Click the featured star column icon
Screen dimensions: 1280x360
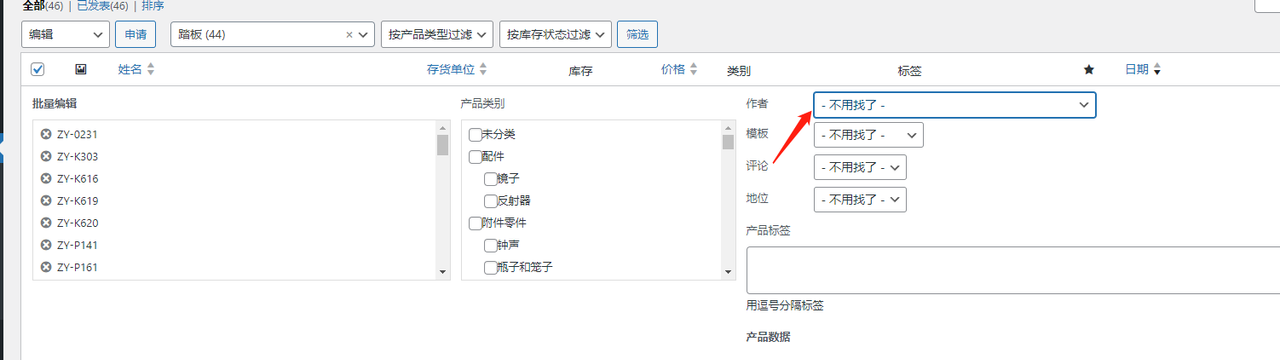click(x=1089, y=70)
